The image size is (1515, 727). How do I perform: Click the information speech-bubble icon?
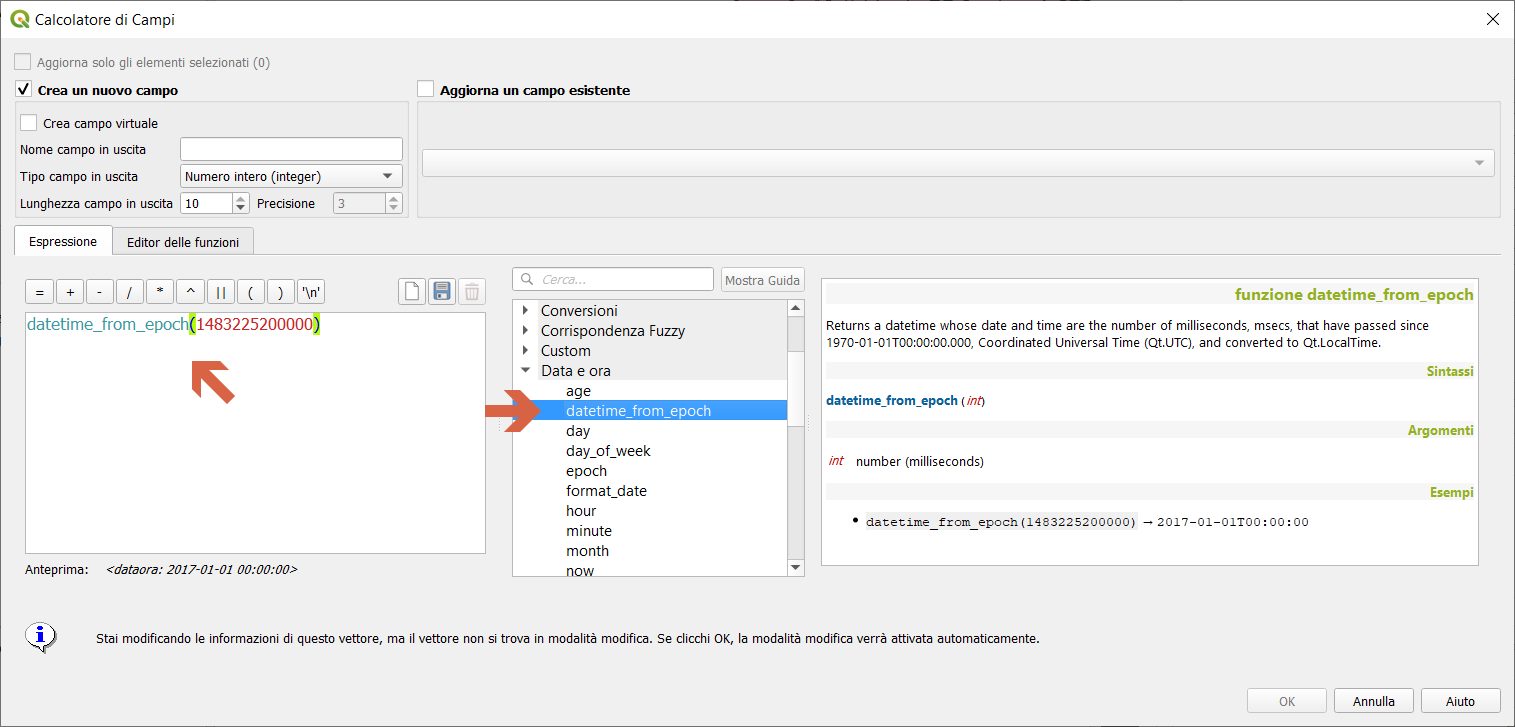click(41, 637)
